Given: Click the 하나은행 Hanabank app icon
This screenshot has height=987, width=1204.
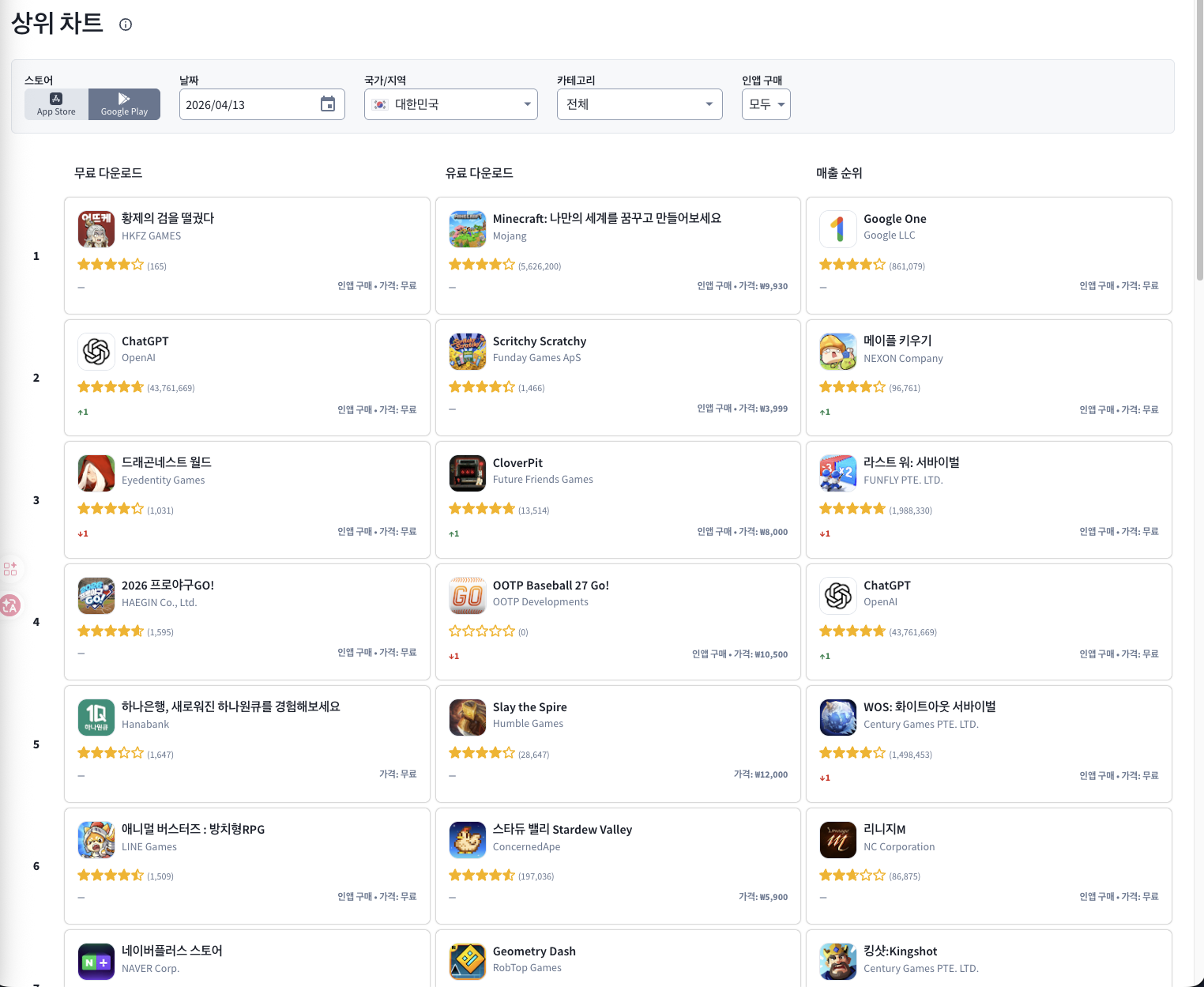Looking at the screenshot, I should coord(96,718).
